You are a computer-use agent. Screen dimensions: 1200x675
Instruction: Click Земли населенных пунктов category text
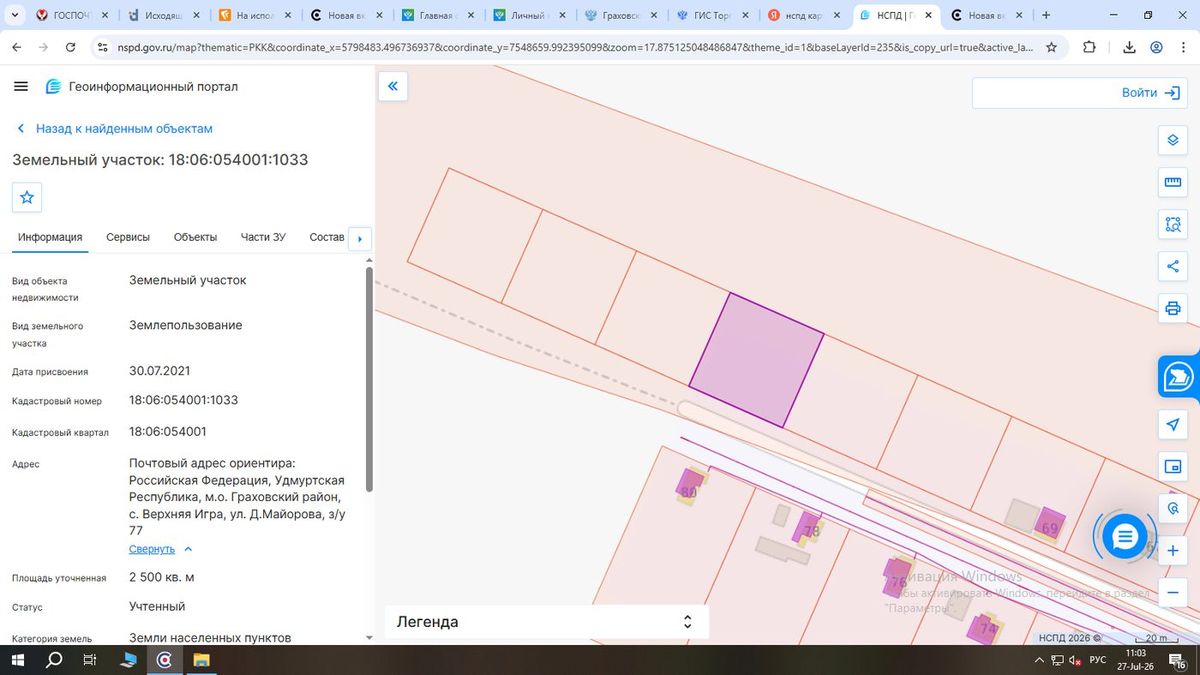click(x=210, y=637)
